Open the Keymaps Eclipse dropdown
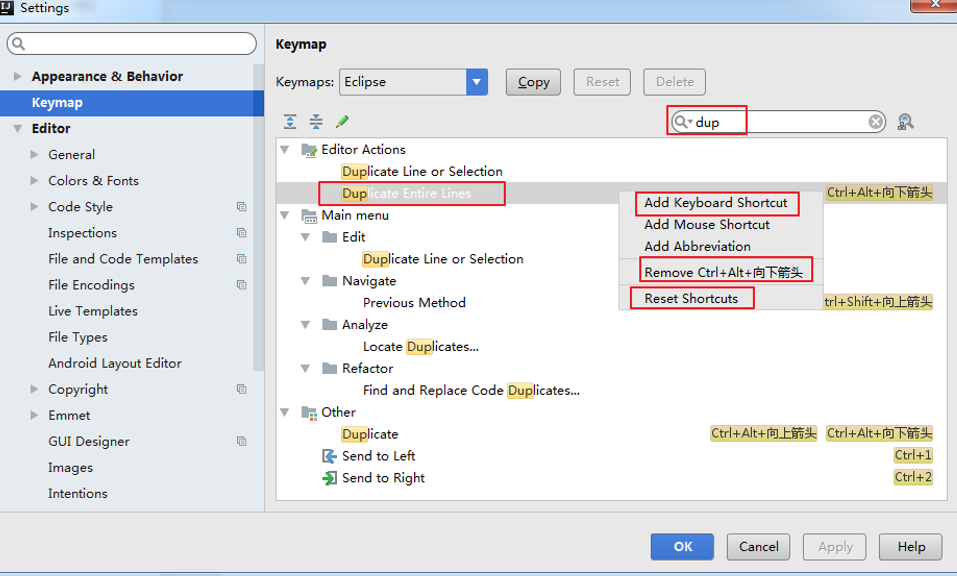 [477, 82]
